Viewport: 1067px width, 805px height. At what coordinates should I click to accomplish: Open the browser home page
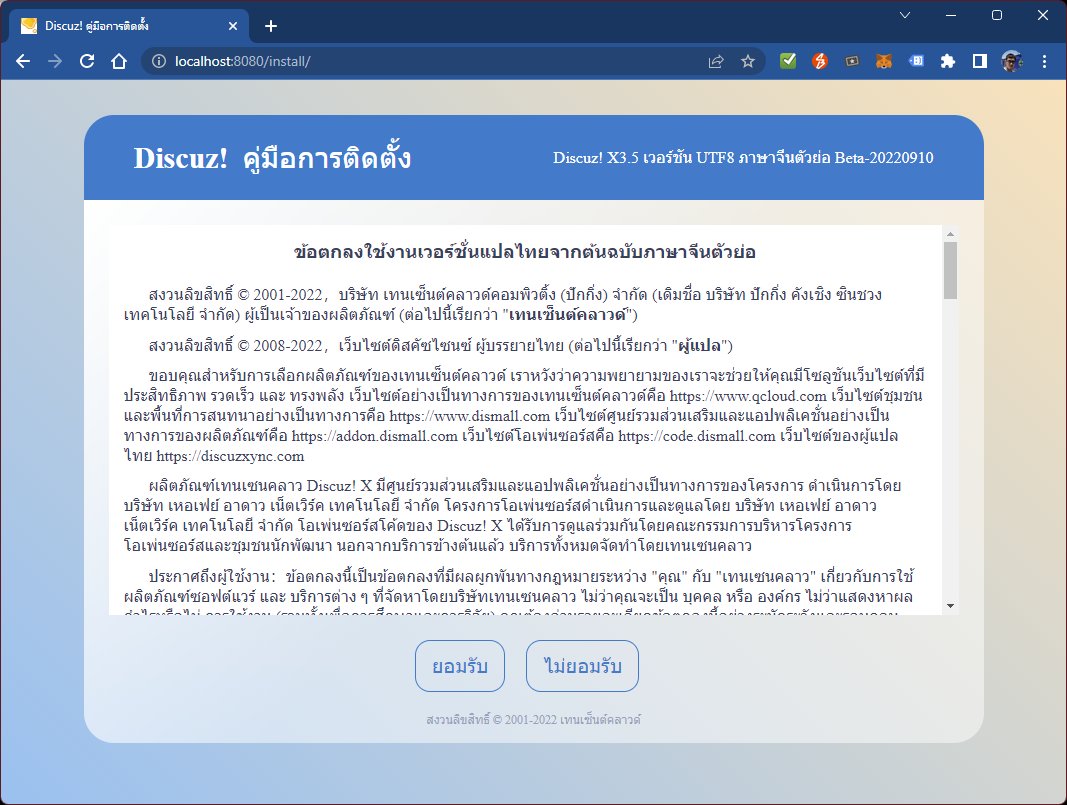(x=119, y=61)
